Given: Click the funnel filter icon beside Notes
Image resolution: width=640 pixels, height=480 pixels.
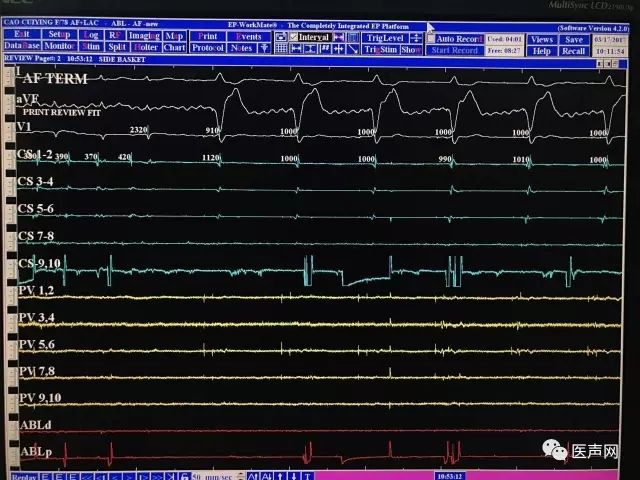Looking at the screenshot, I should [x=264, y=48].
